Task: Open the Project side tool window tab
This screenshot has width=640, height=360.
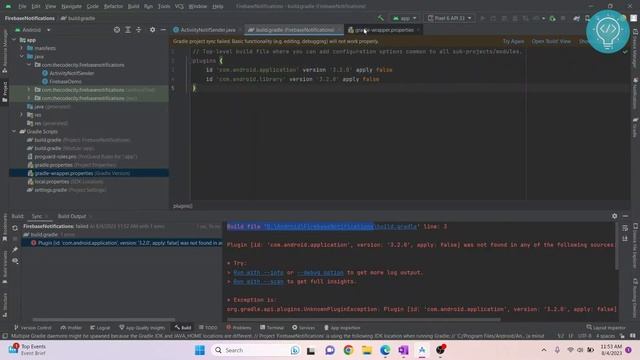Action: click(4, 91)
